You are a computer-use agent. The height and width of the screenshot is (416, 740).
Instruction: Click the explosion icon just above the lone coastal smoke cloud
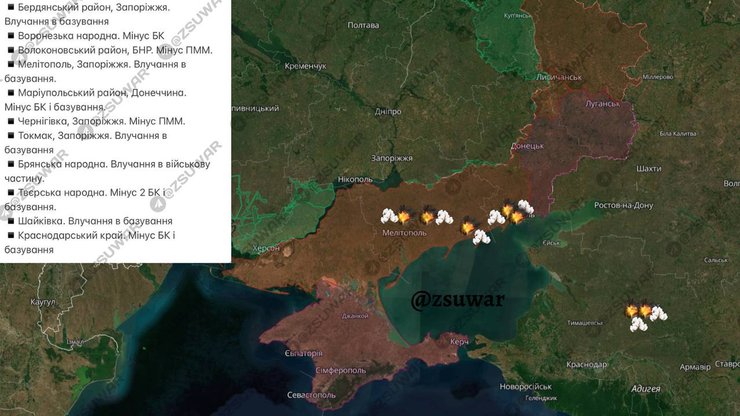coord(467,229)
